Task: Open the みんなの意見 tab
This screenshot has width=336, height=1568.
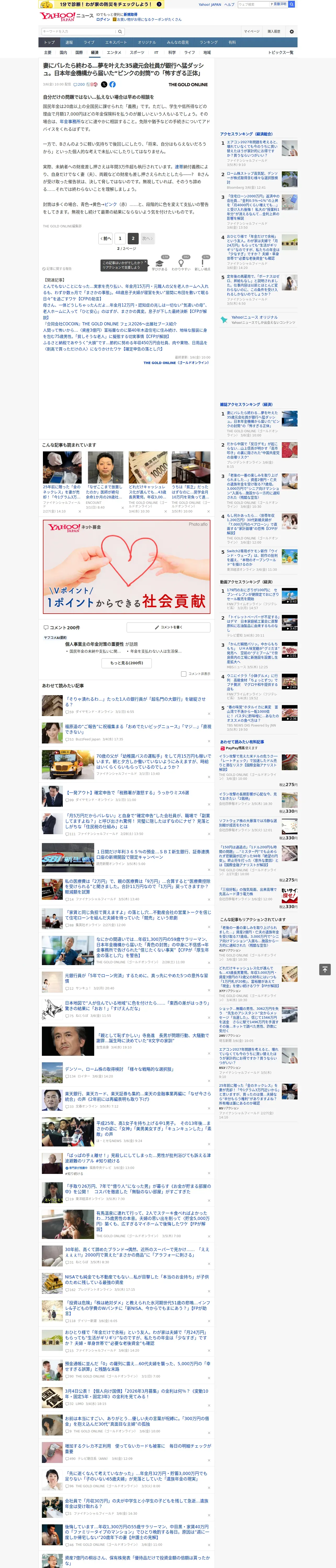Action: click(177, 42)
